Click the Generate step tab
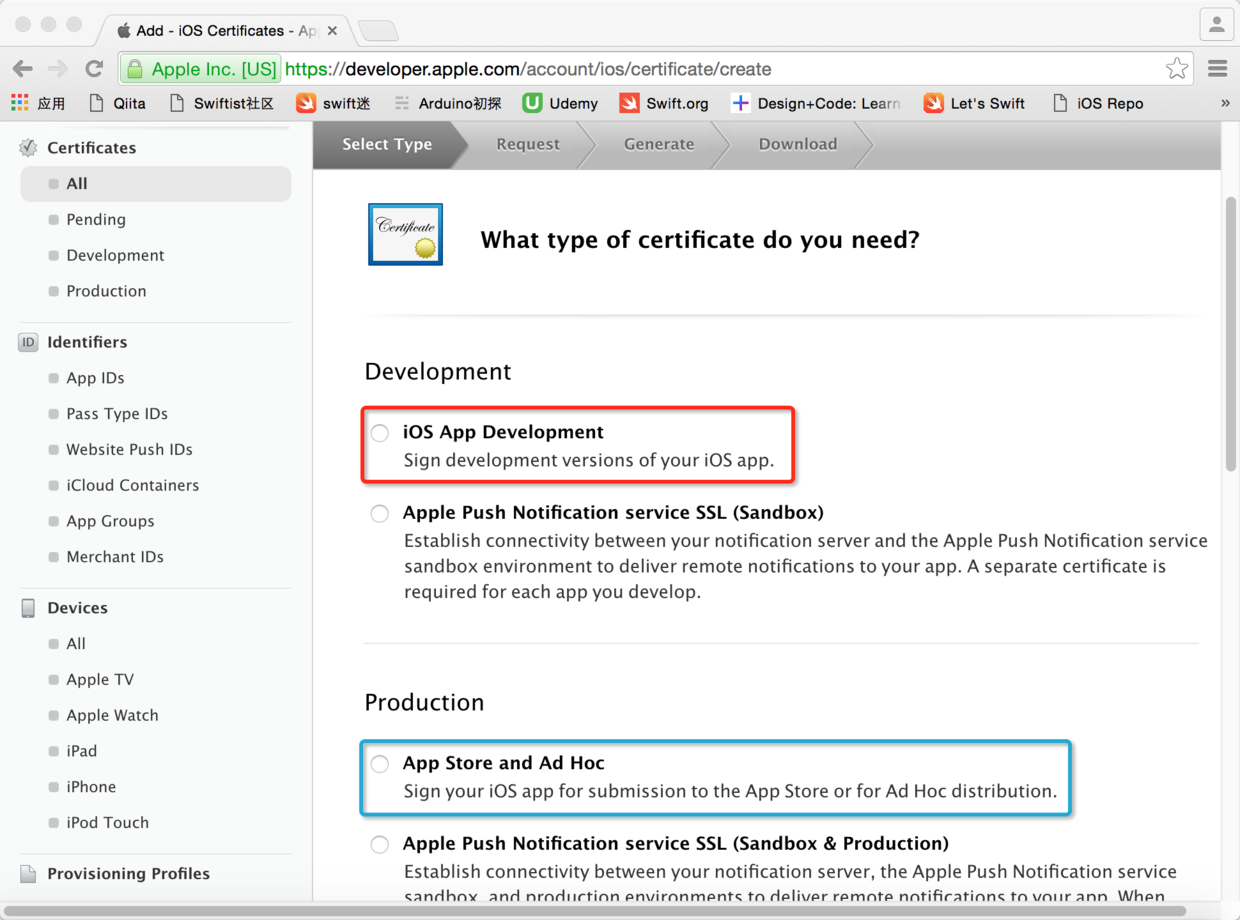Screen dimensions: 1240x920 pos(659,144)
